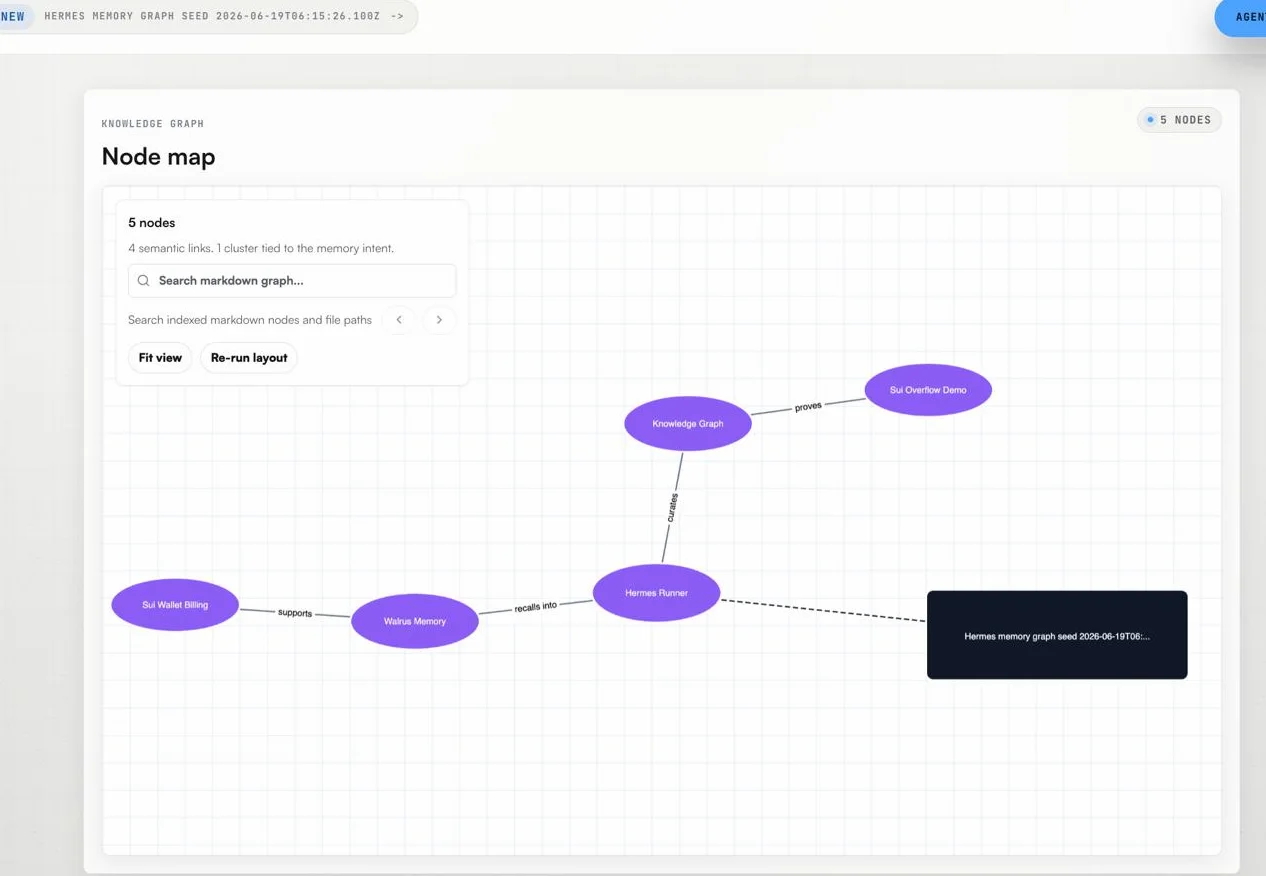The height and width of the screenshot is (876, 1266).
Task: Click the 'recalls into' edge label
Action: click(536, 606)
